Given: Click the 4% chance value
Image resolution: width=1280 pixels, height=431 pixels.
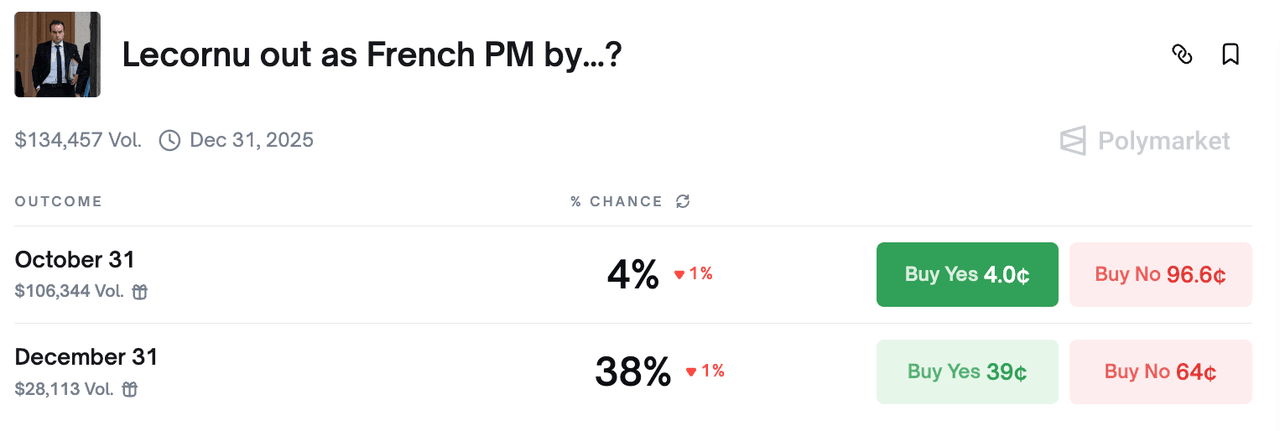Looking at the screenshot, I should [x=632, y=275].
